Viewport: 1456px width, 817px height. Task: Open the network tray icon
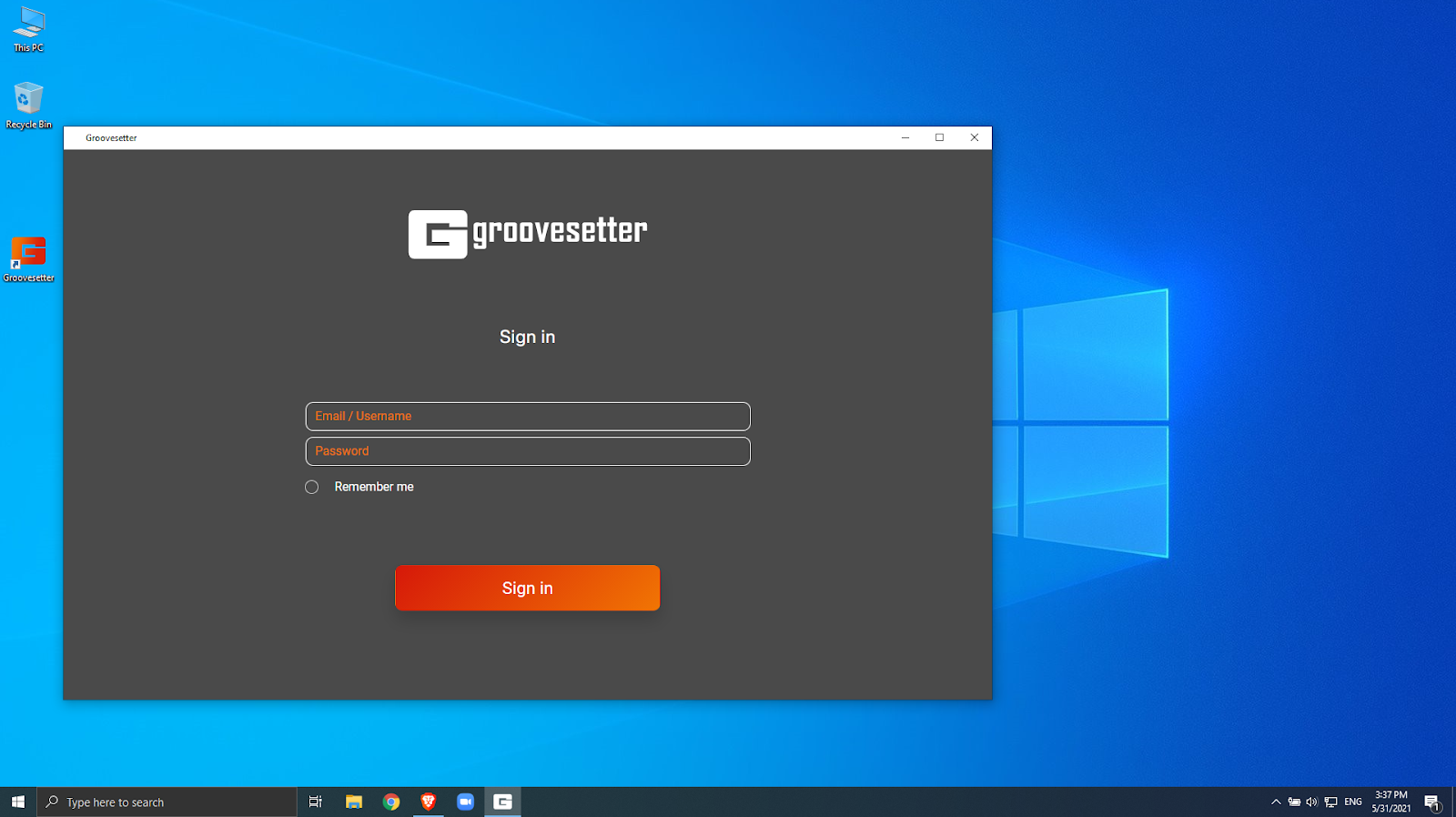coord(1330,802)
